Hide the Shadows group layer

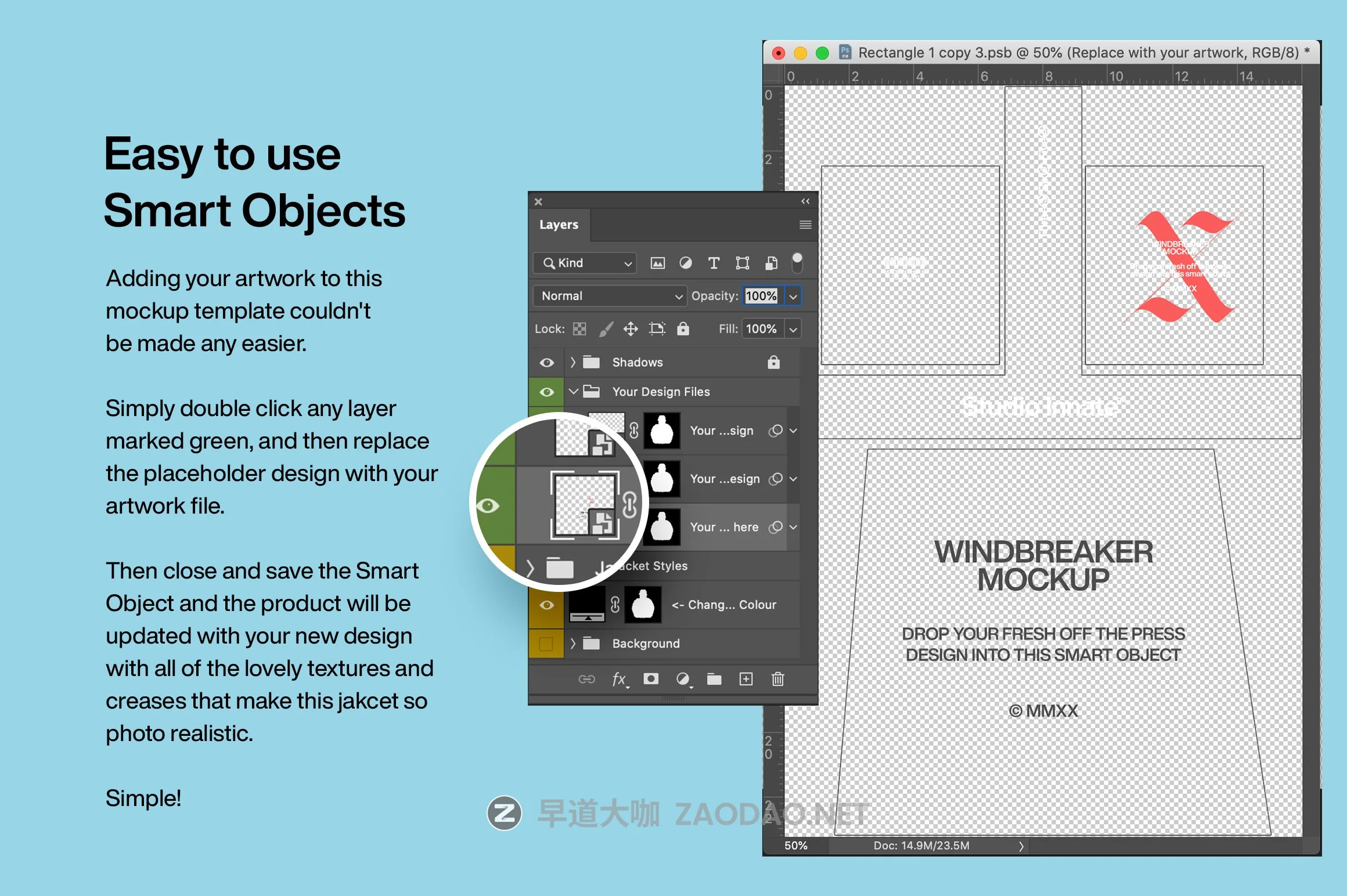(x=546, y=363)
